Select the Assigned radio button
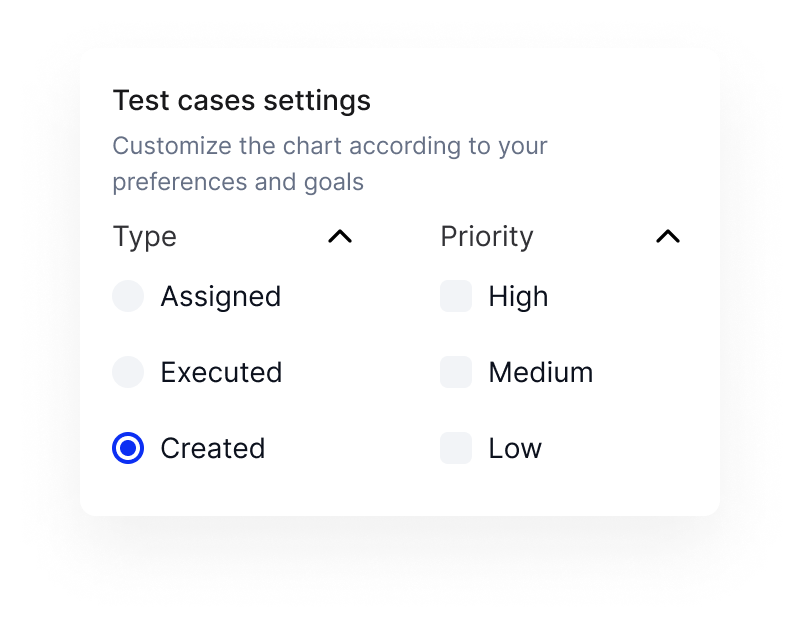 pos(128,296)
